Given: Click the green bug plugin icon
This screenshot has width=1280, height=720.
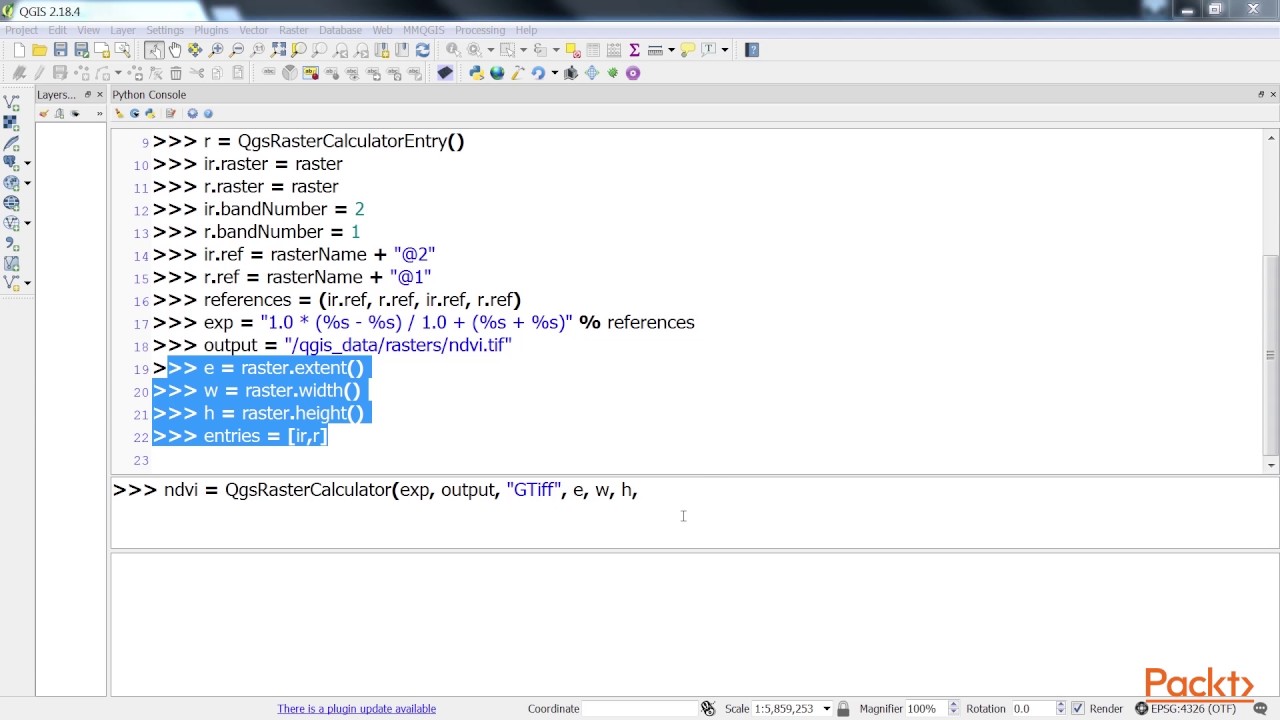Looking at the screenshot, I should (x=611, y=73).
